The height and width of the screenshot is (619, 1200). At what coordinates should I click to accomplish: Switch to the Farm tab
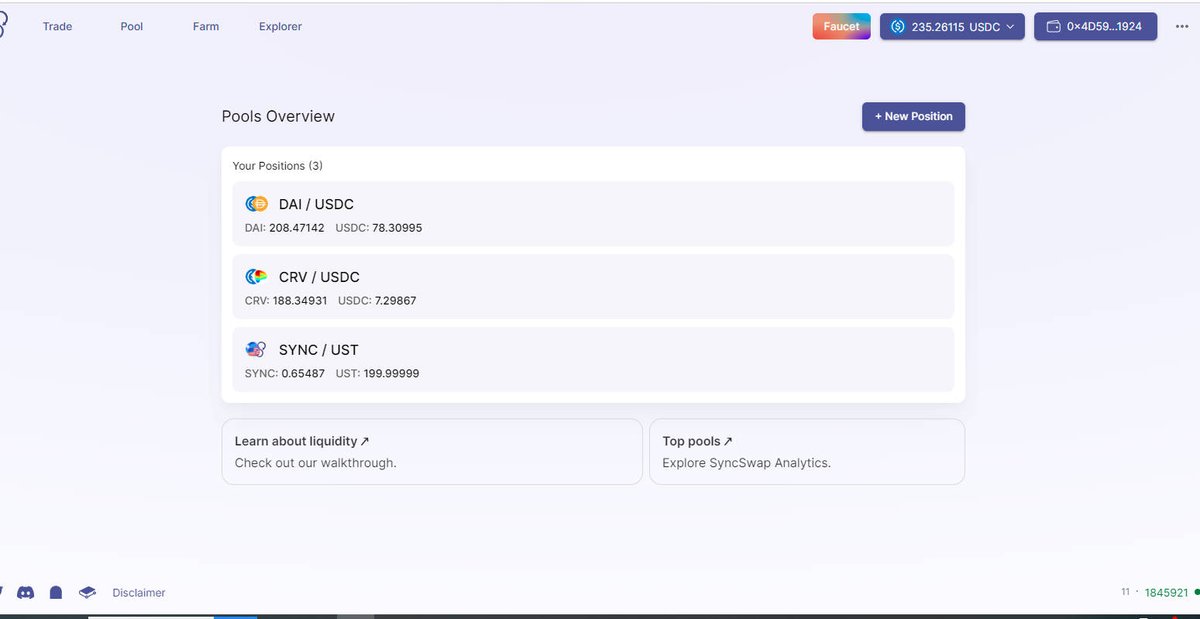[x=206, y=26]
